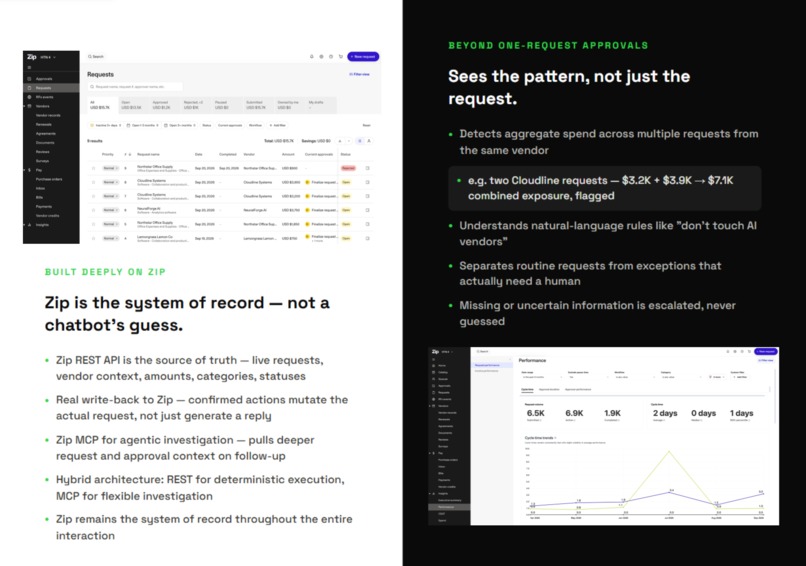Open the My drafts tab

point(321,105)
